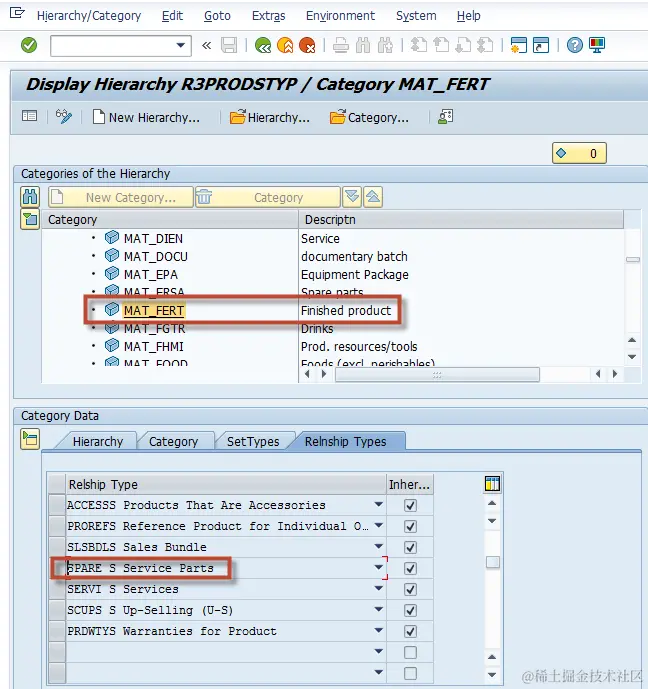Viewport: 648px width, 689px height.
Task: Click the Relship Types table scrollbar thumb
Action: click(492, 562)
